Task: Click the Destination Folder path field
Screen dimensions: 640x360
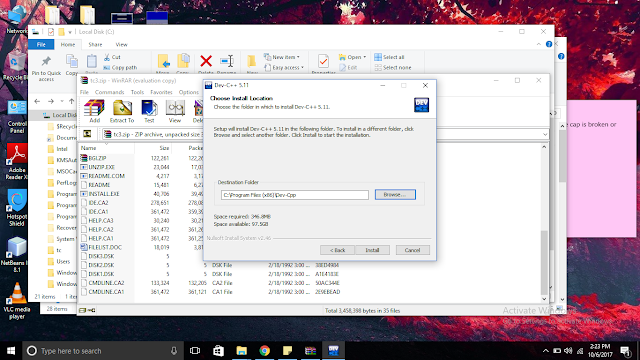Action: 295,195
